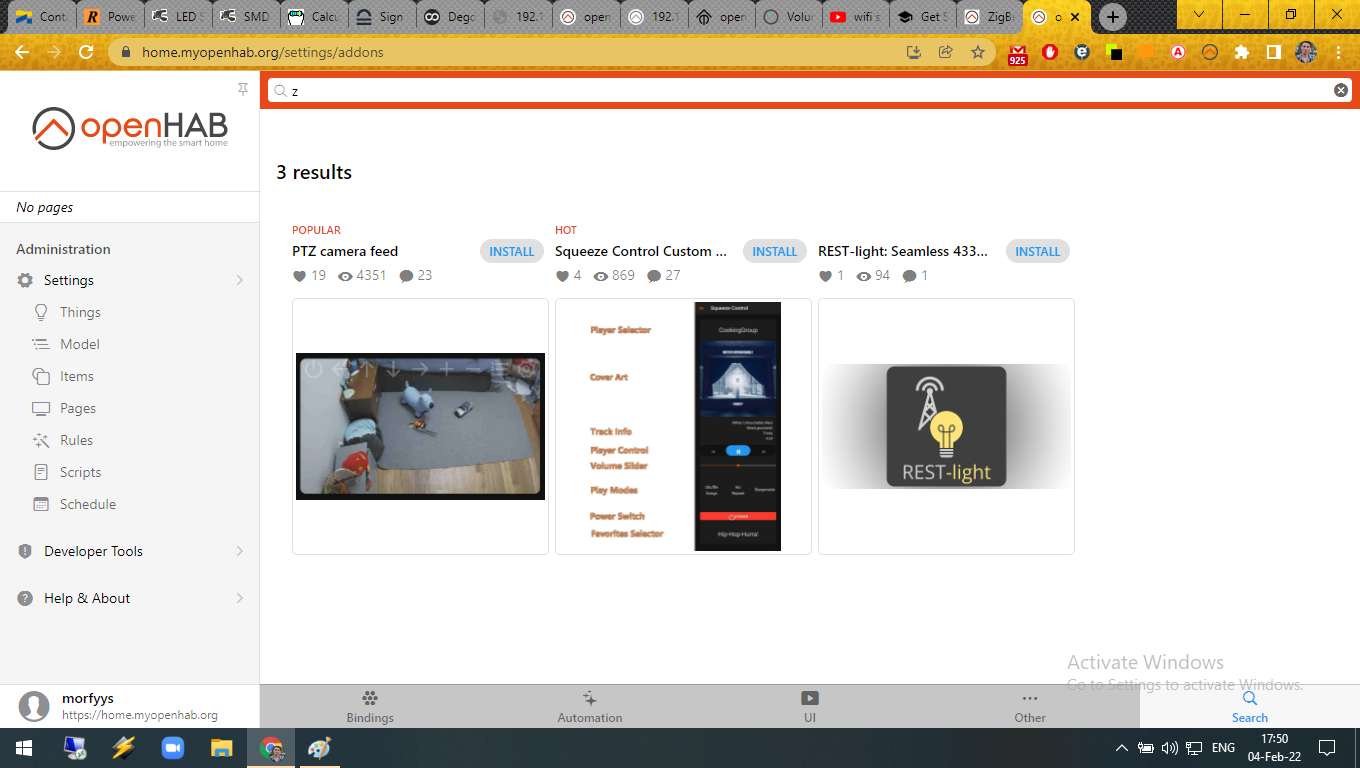Share this page from the address bar
Viewport: 1360px width, 768px height.
(946, 52)
